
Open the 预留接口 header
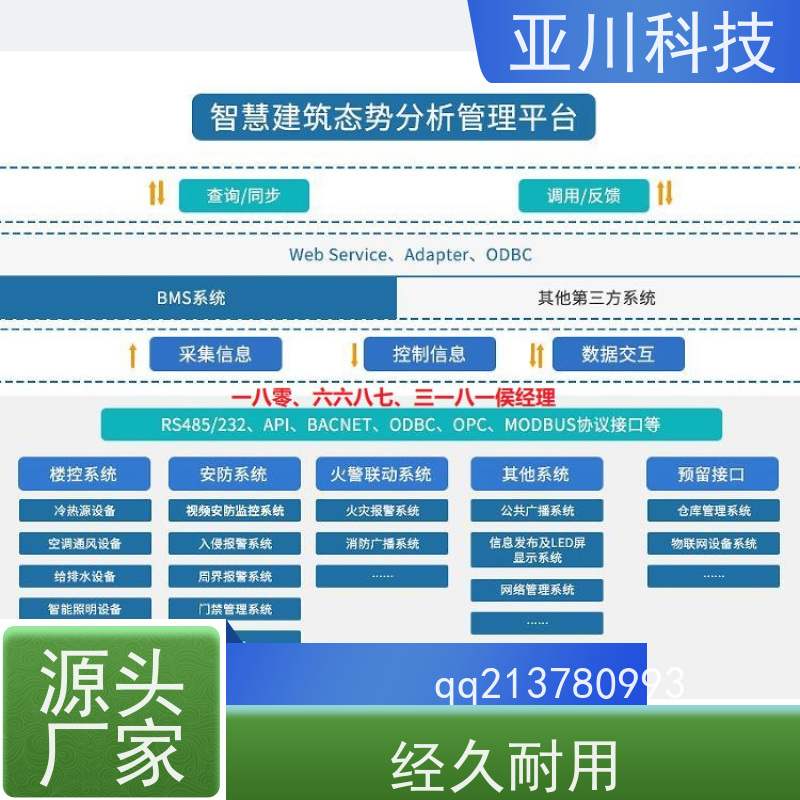tap(712, 474)
